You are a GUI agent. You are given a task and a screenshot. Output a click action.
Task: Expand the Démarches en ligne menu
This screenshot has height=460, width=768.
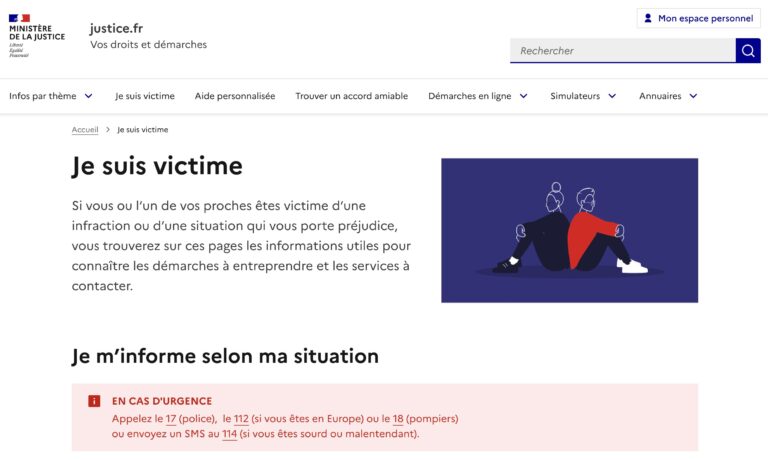478,96
